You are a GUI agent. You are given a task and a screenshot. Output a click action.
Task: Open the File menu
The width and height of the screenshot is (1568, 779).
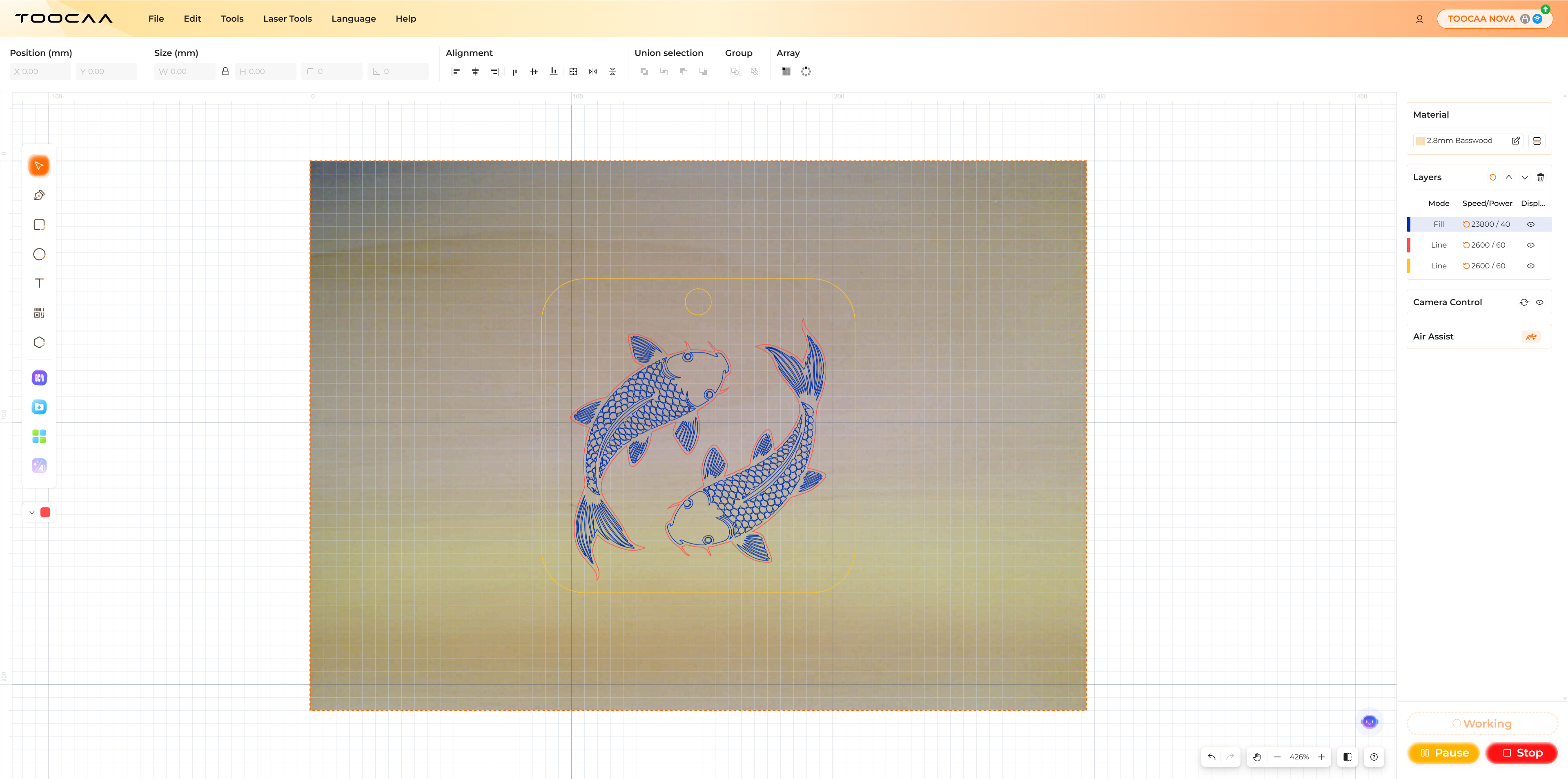[x=156, y=19]
